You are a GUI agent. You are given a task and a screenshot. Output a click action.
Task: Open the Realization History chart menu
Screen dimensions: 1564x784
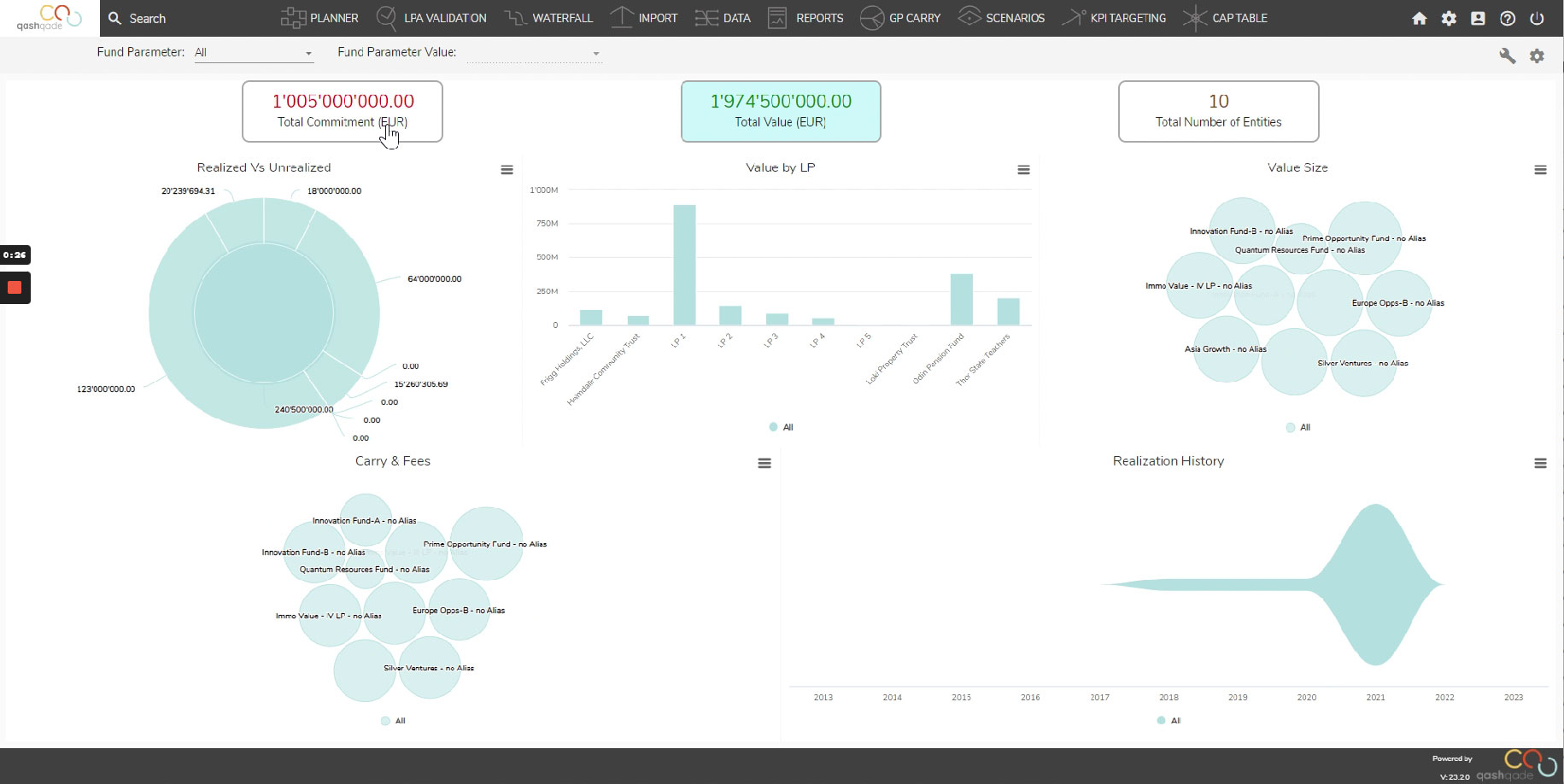click(1540, 463)
